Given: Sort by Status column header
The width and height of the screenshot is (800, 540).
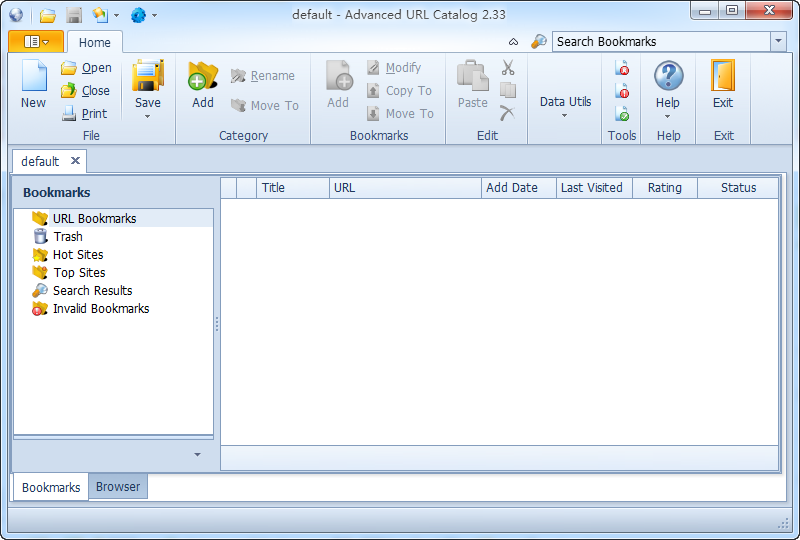Looking at the screenshot, I should (738, 188).
